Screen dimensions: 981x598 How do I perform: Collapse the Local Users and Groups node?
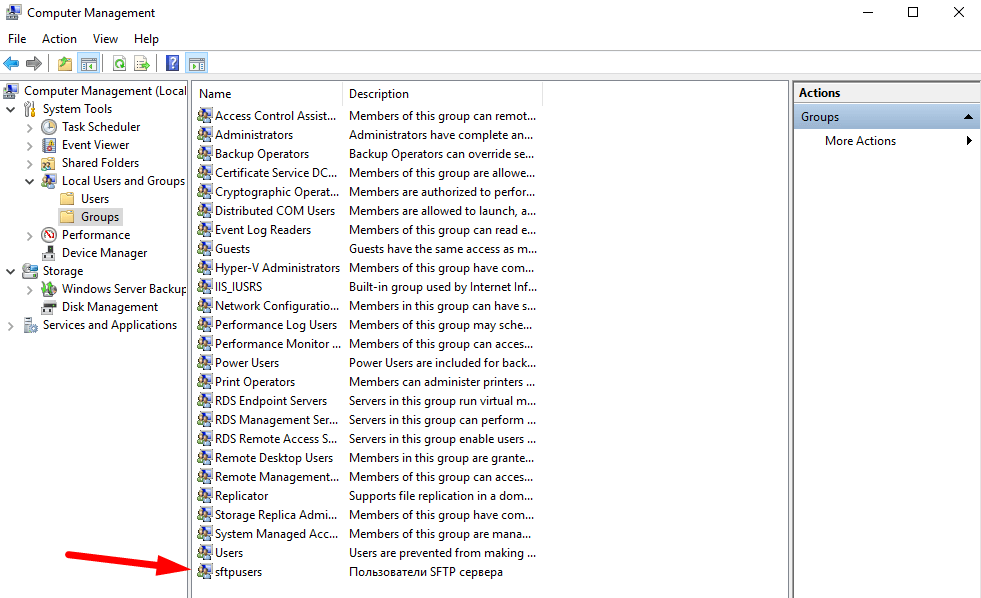tap(29, 181)
